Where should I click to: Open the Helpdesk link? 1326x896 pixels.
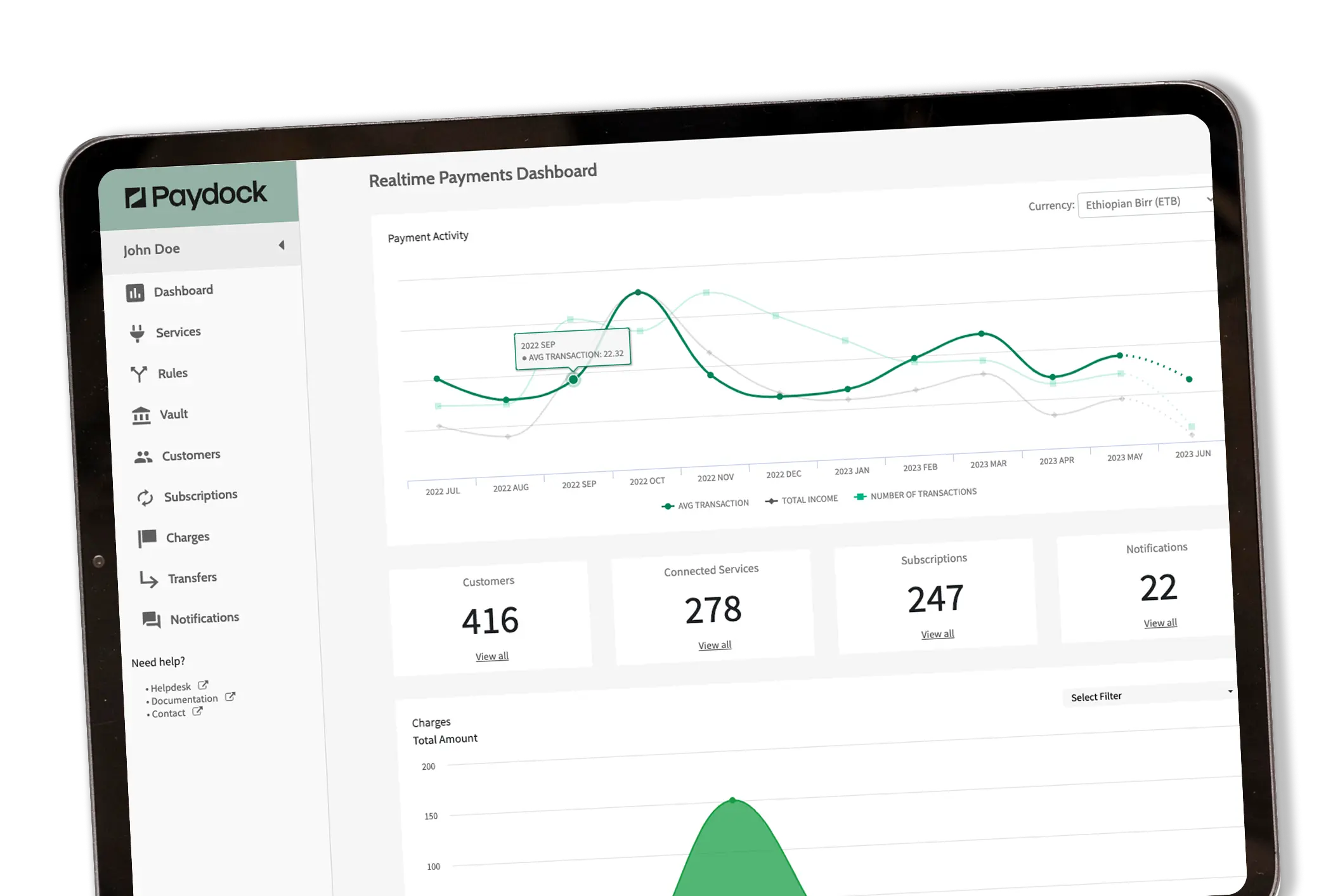pyautogui.click(x=171, y=687)
